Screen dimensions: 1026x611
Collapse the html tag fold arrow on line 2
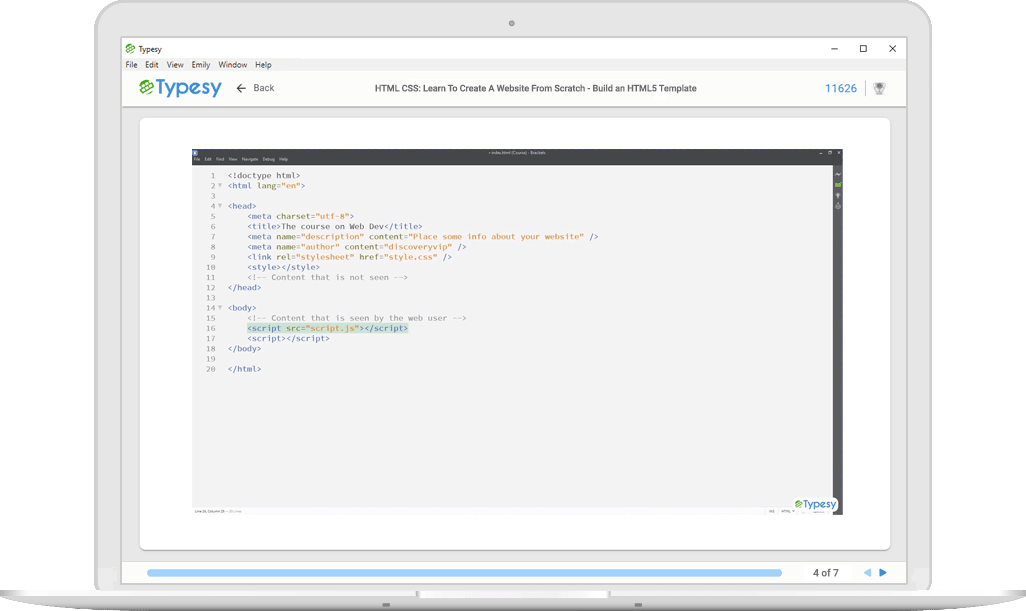pos(220,186)
